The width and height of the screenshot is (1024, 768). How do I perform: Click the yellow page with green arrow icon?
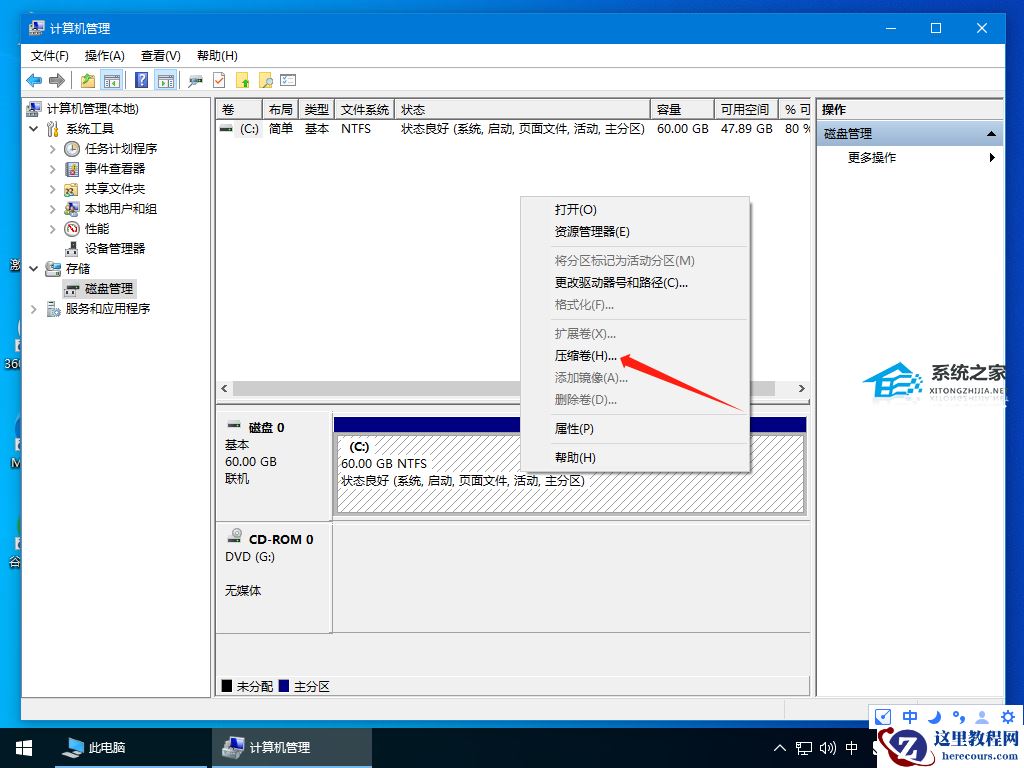pos(243,80)
